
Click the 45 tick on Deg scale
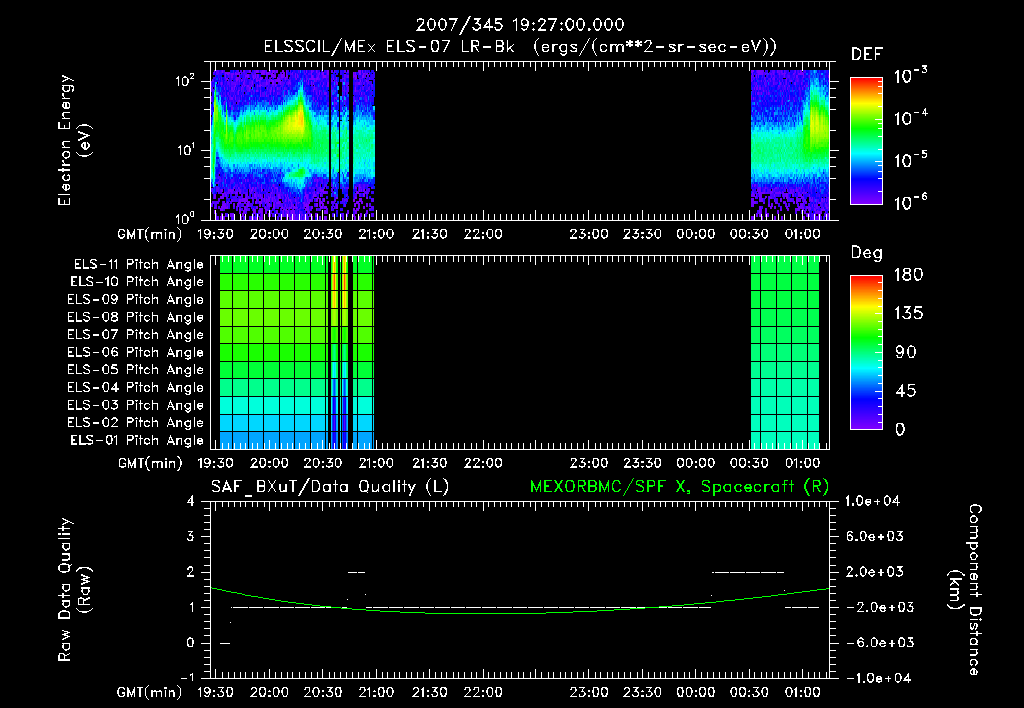[906, 391]
